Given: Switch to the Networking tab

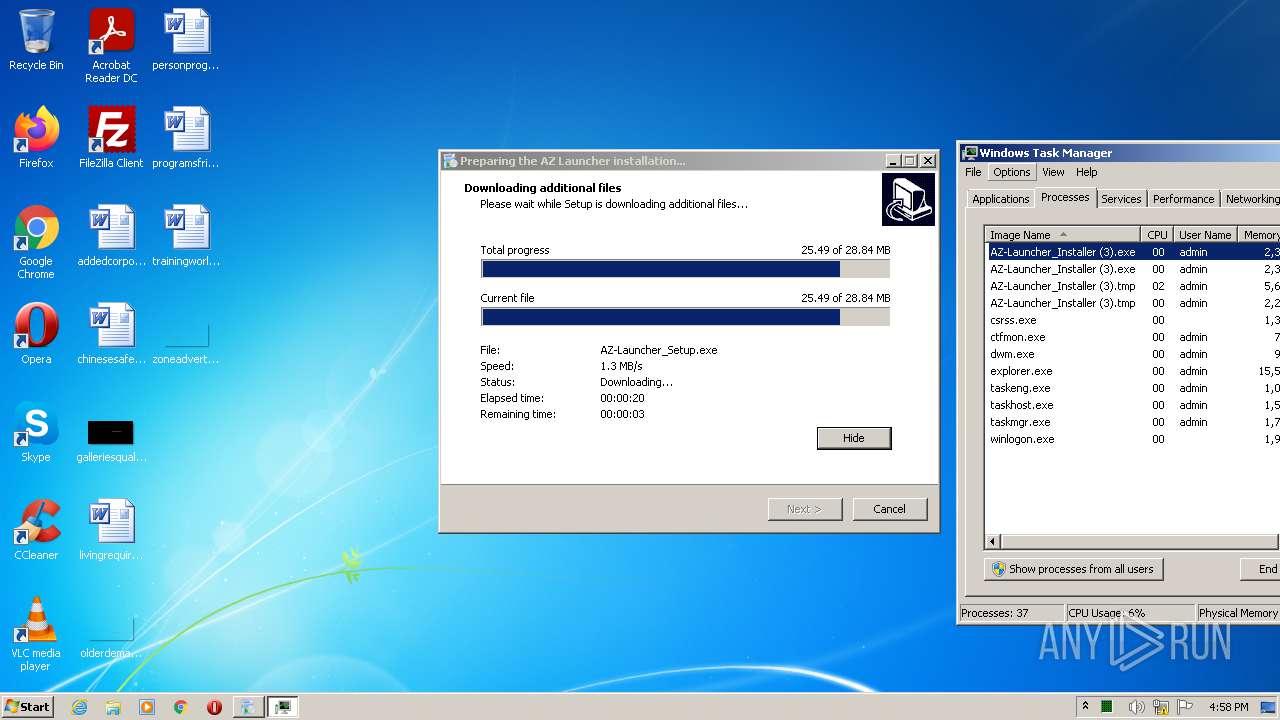Looking at the screenshot, I should click(1251, 199).
